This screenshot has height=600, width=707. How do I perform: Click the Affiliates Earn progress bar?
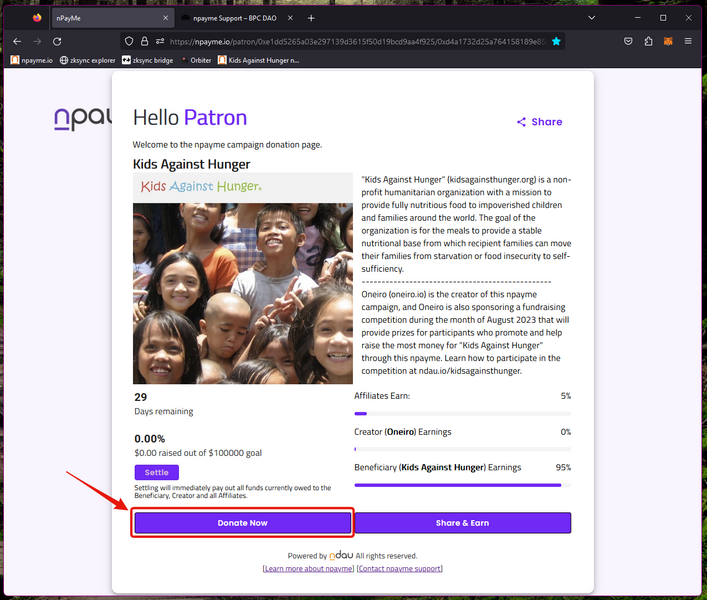tap(463, 413)
